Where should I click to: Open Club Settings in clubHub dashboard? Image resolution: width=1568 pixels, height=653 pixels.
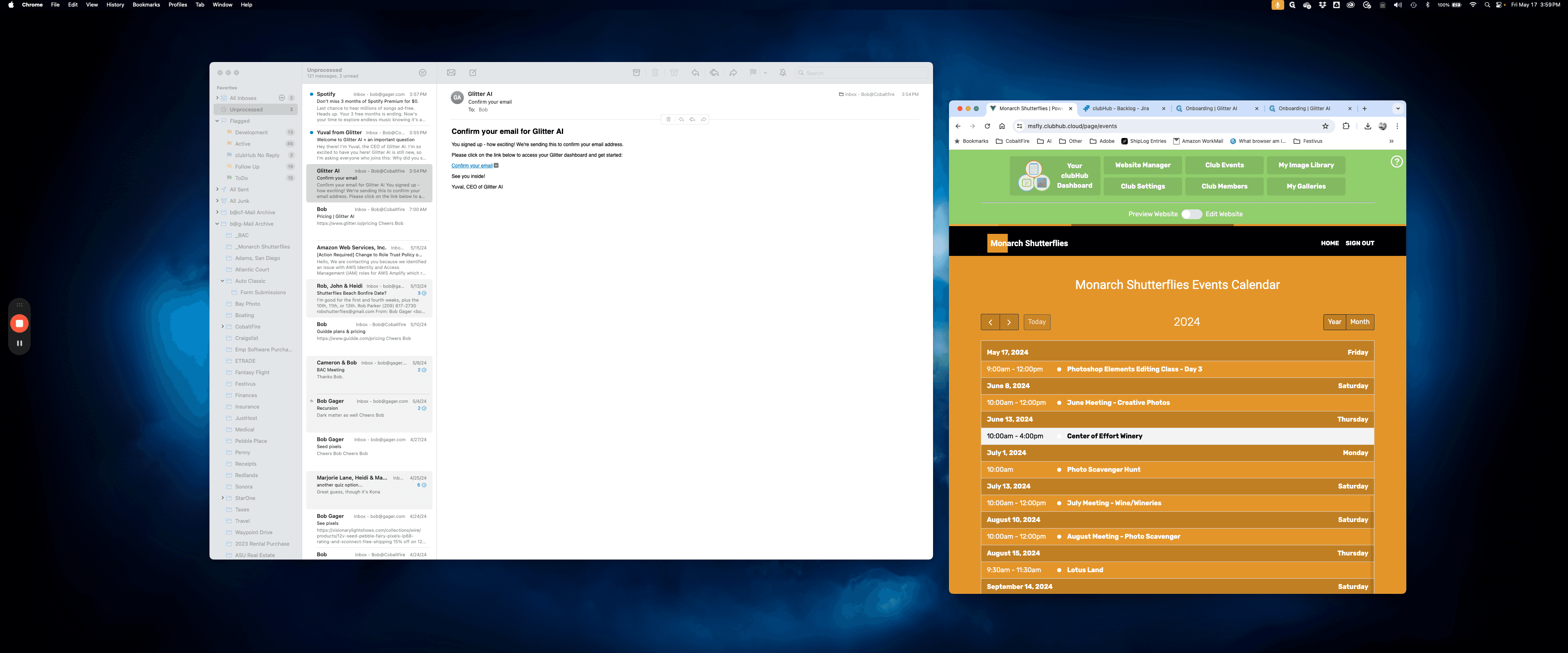[1143, 186]
